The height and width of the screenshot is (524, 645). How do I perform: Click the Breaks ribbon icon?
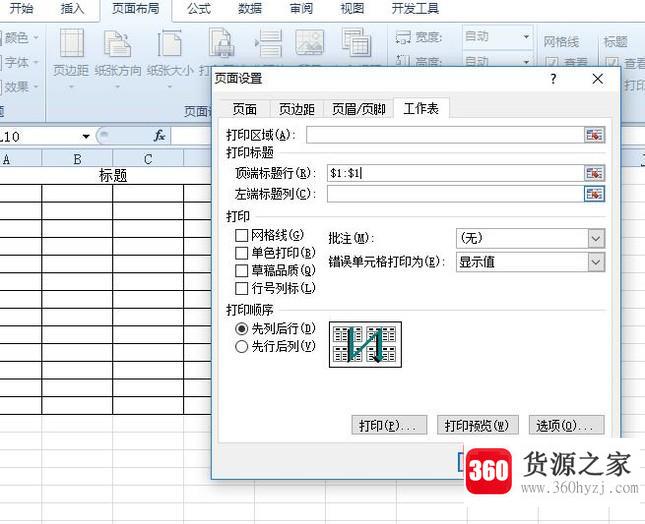pyautogui.click(x=269, y=43)
